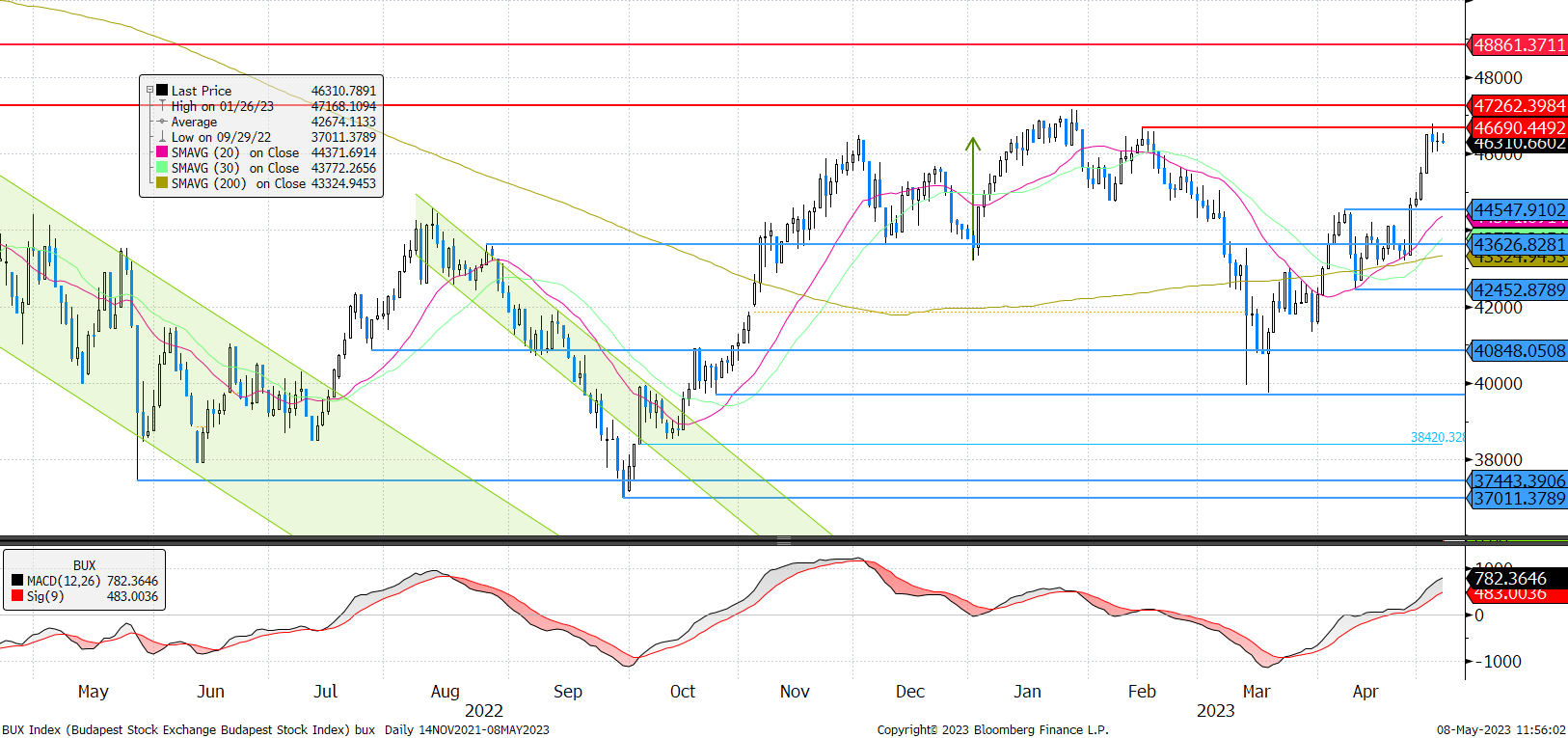Click the light green SMAVG (30) swatch
The height and width of the screenshot is (738, 1568).
pos(162,168)
